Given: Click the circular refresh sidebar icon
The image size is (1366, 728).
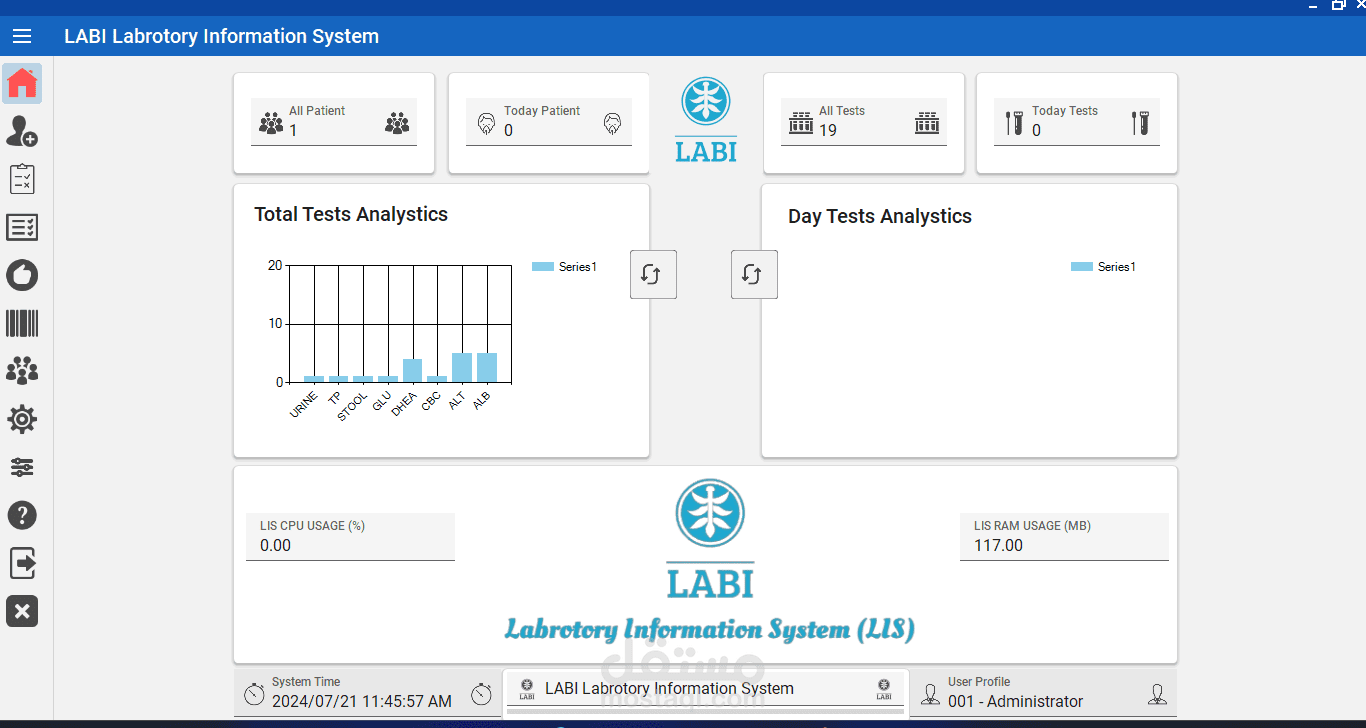Looking at the screenshot, I should (22, 275).
